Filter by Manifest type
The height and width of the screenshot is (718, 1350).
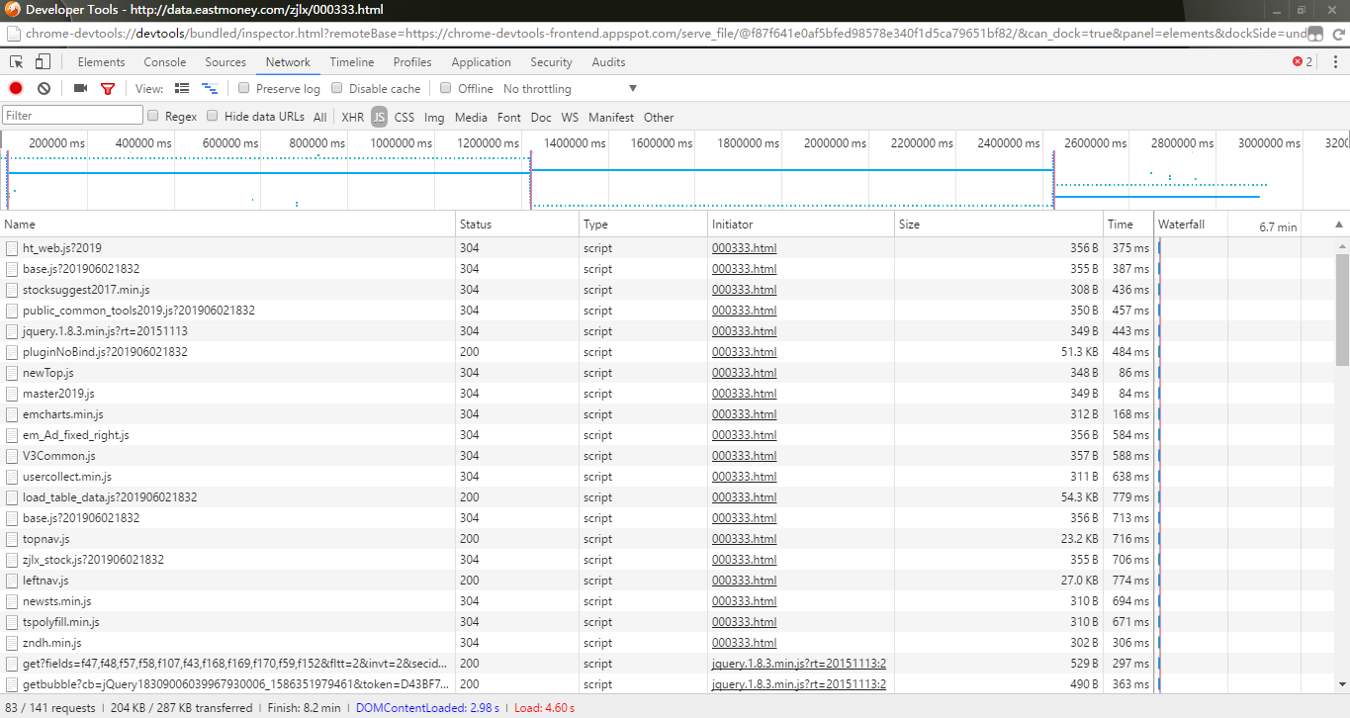coord(611,117)
